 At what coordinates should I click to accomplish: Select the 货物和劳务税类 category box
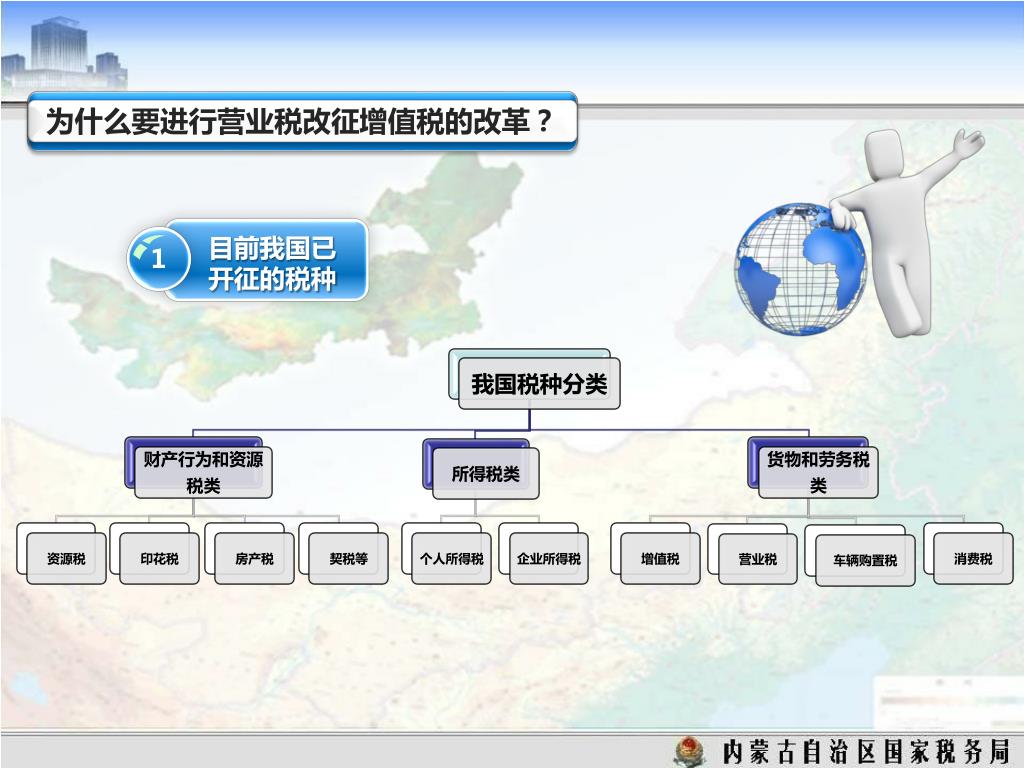tap(818, 472)
